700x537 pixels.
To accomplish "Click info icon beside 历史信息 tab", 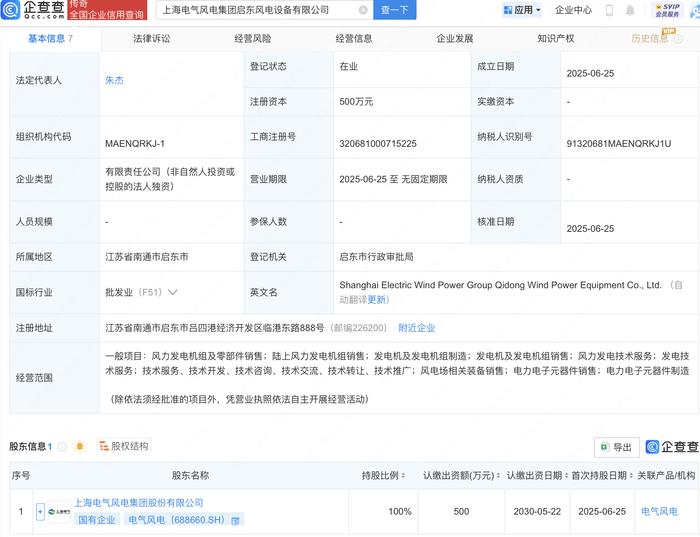I will pyautogui.click(x=678, y=39).
